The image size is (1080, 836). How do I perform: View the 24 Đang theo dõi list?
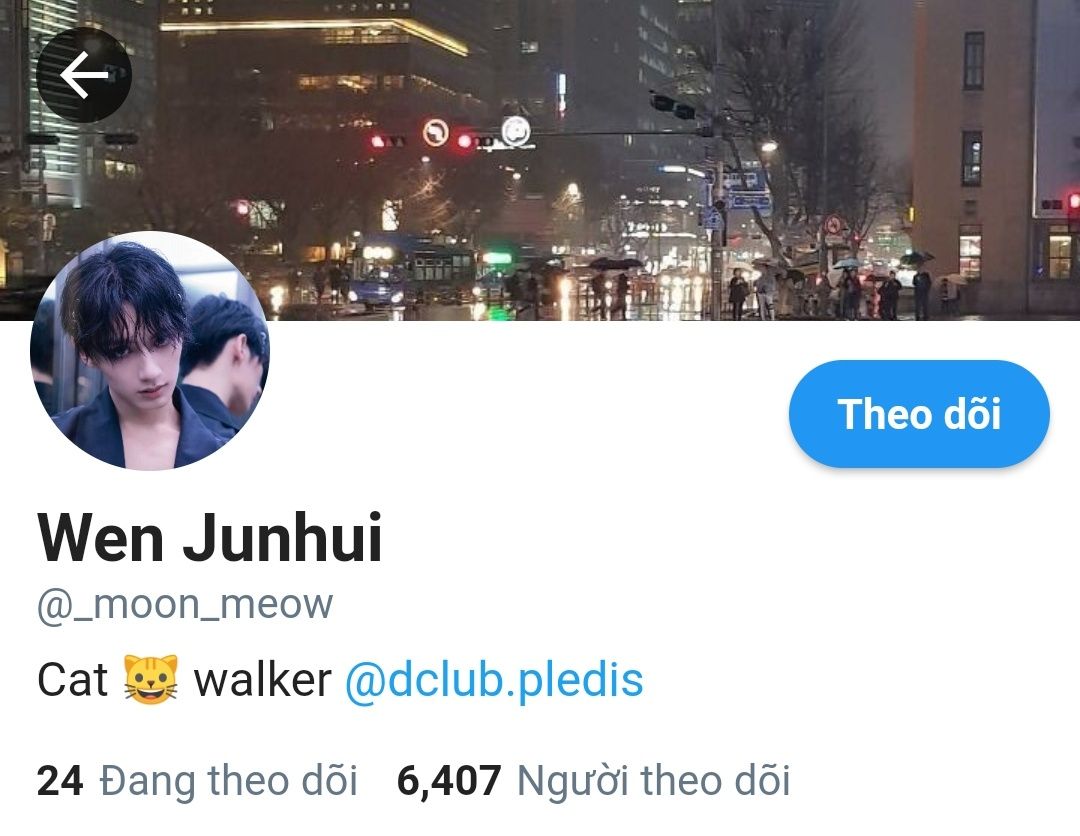click(x=197, y=781)
